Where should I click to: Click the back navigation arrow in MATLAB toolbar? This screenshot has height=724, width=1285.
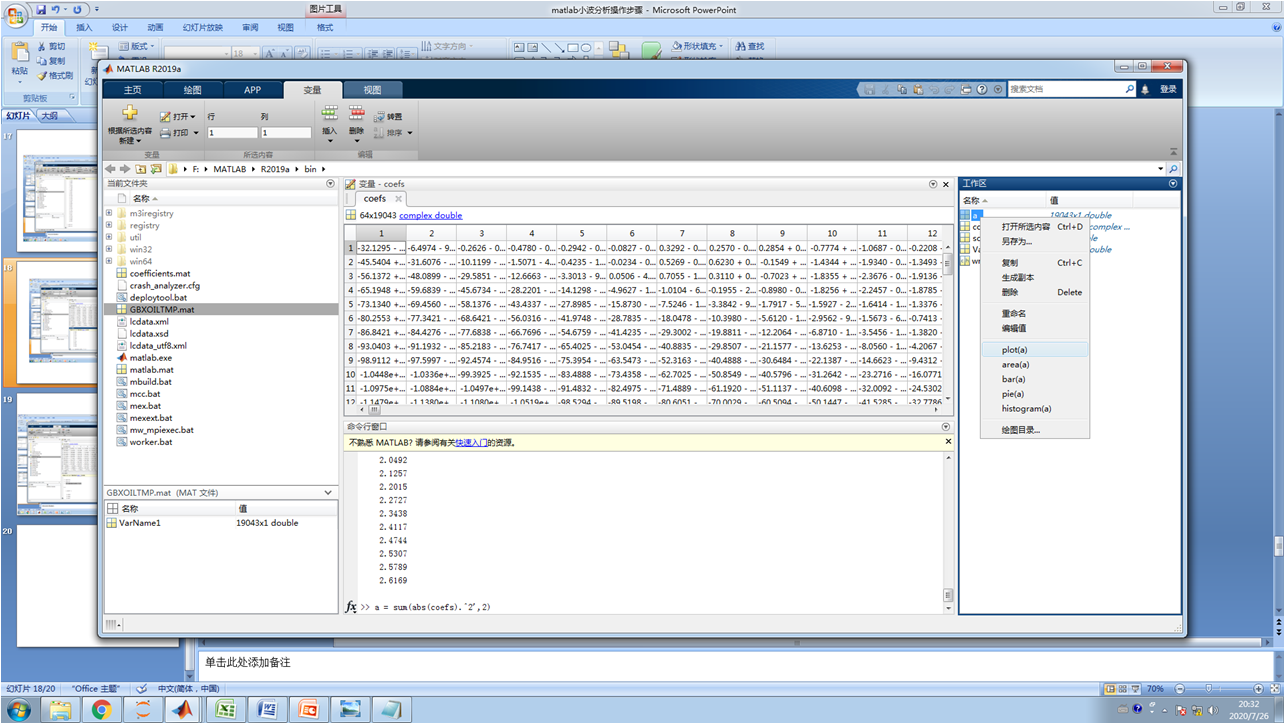(110, 168)
